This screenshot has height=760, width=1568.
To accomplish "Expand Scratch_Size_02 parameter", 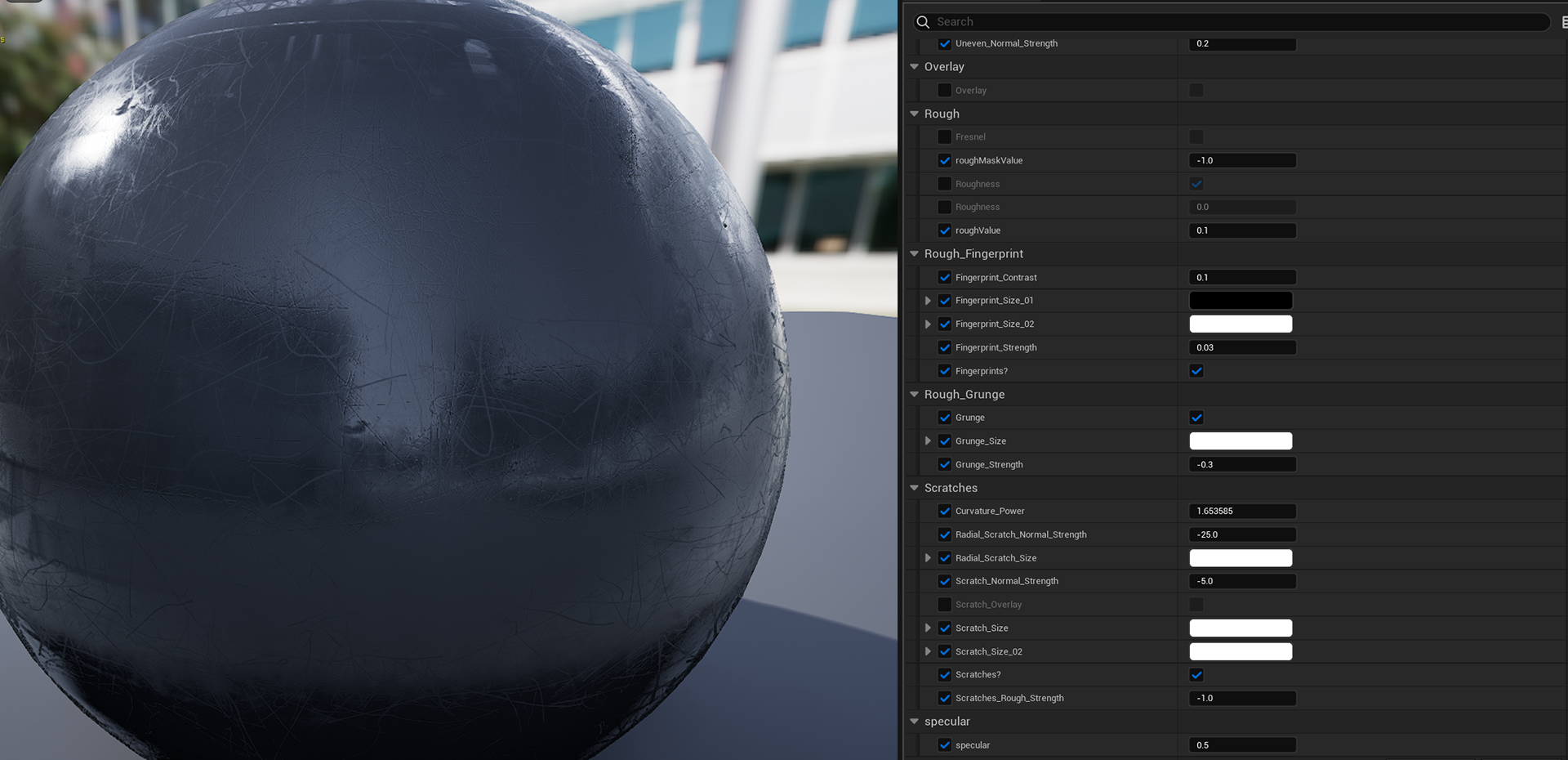I will pyautogui.click(x=928, y=651).
